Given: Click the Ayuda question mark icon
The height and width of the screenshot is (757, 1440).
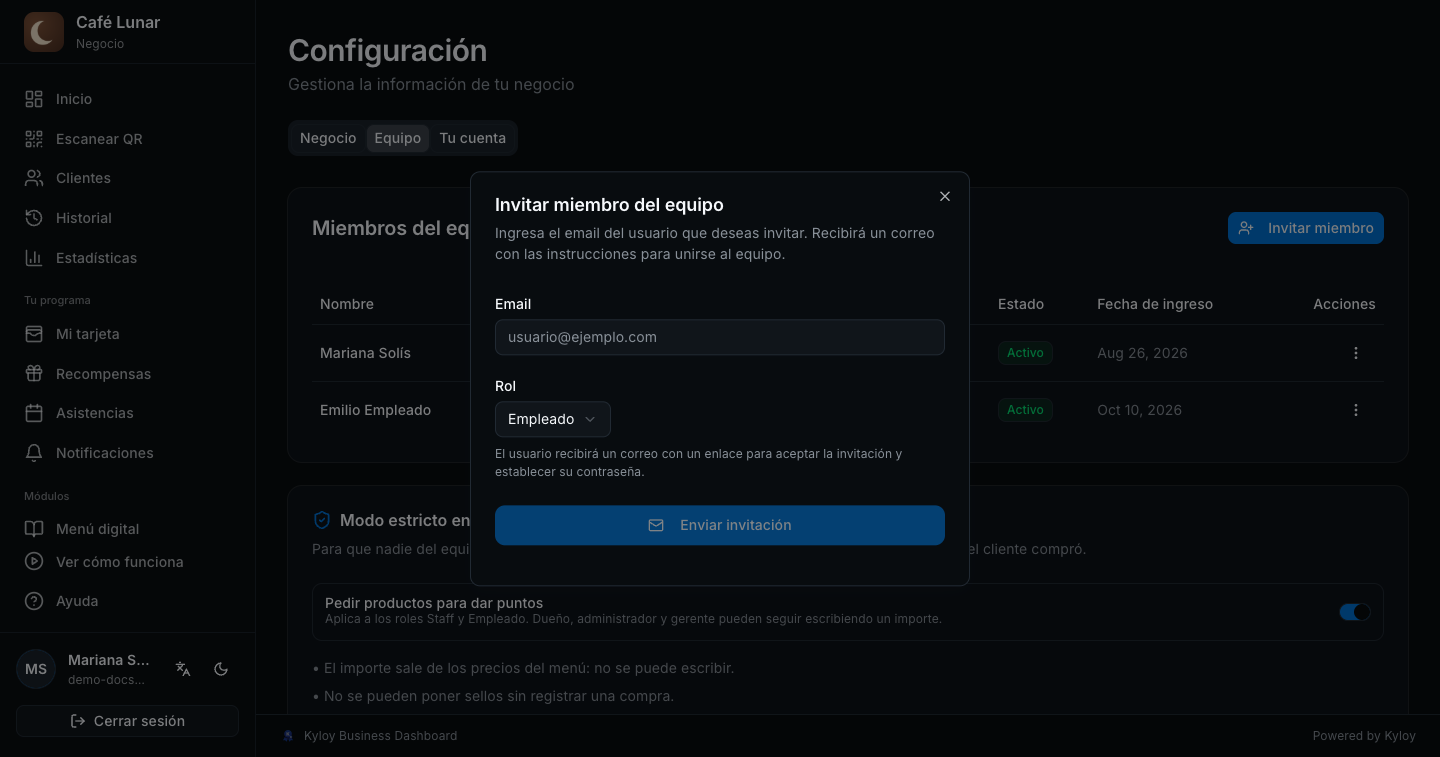Looking at the screenshot, I should point(34,601).
